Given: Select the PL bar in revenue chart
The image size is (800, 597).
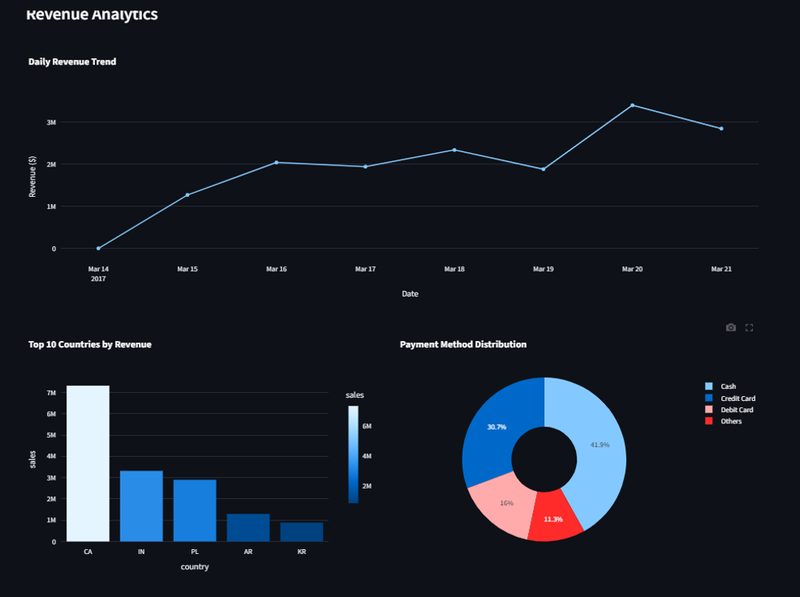Looking at the screenshot, I should [194, 510].
